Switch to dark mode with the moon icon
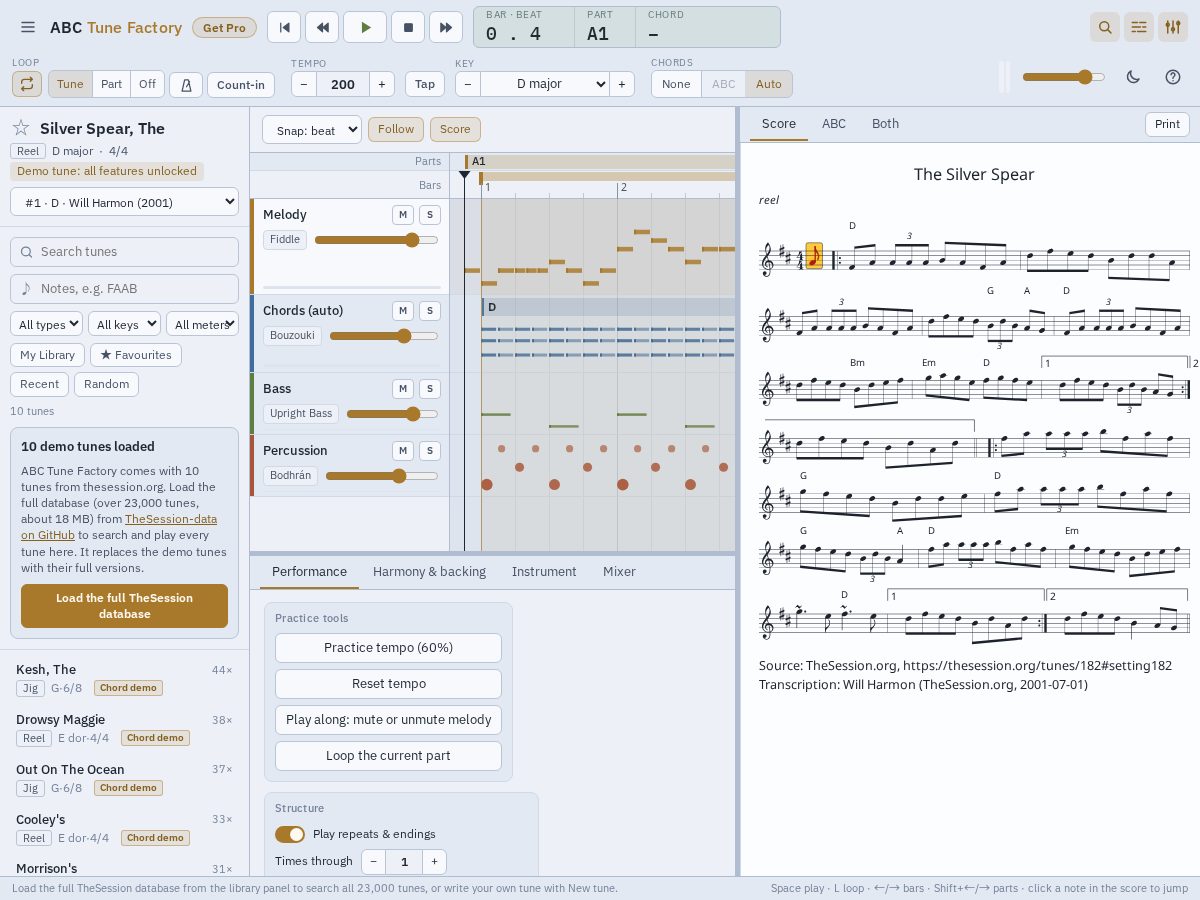The width and height of the screenshot is (1200, 900). (x=1133, y=77)
